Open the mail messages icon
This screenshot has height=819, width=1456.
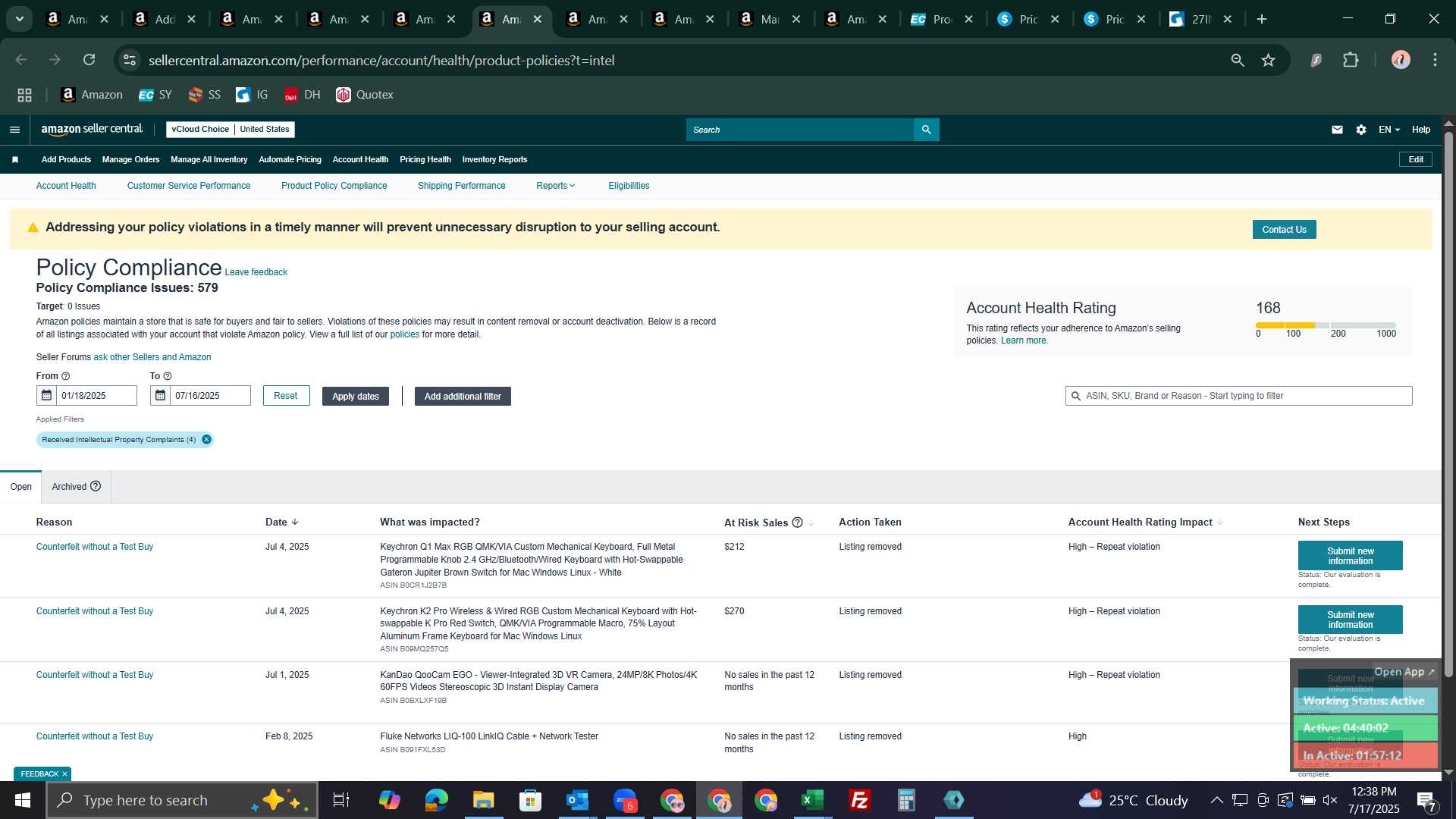1337,130
